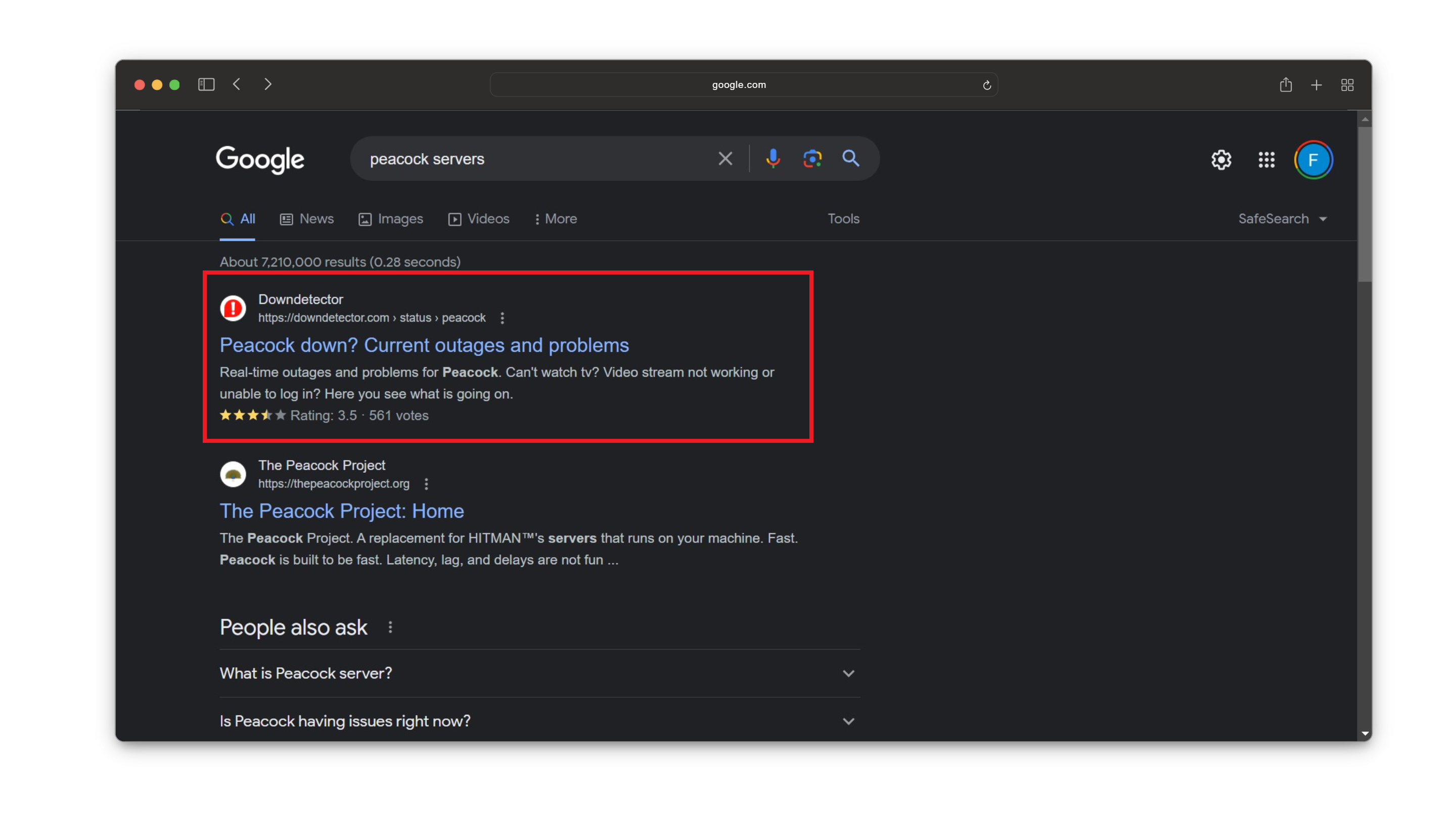Clear the search box with X icon

coord(725,159)
